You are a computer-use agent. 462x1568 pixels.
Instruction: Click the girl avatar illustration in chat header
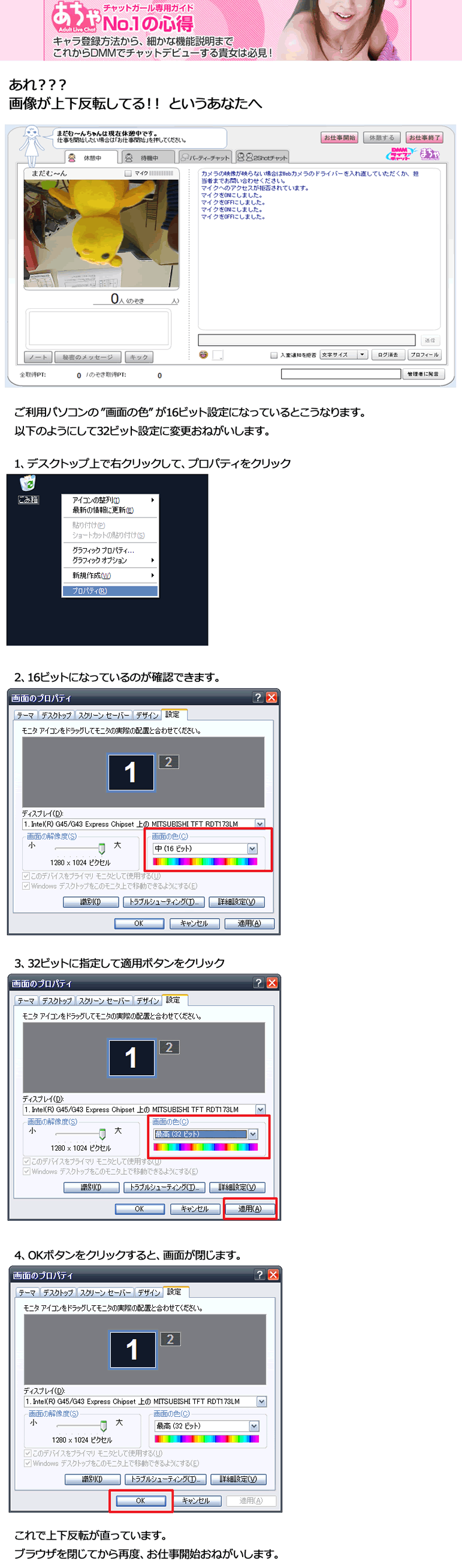31,145
